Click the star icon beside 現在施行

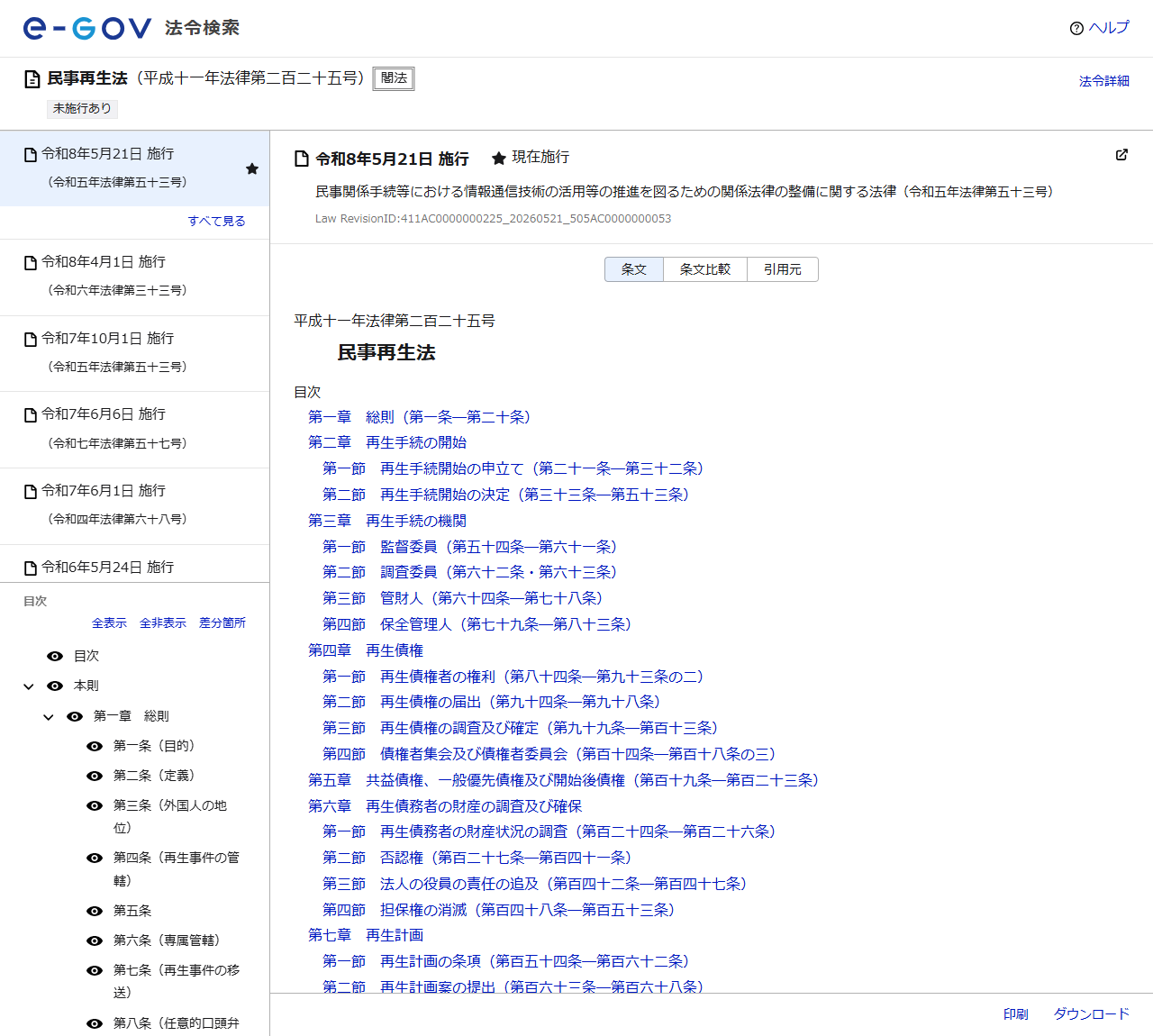pyautogui.click(x=498, y=159)
